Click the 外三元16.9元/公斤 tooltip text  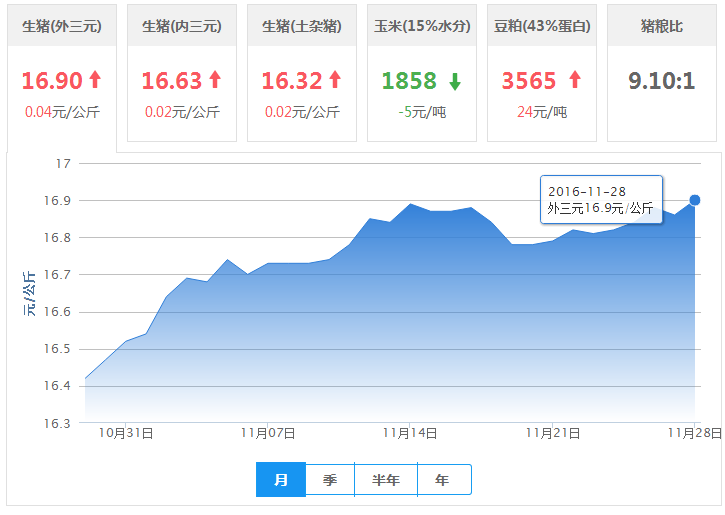coord(600,208)
